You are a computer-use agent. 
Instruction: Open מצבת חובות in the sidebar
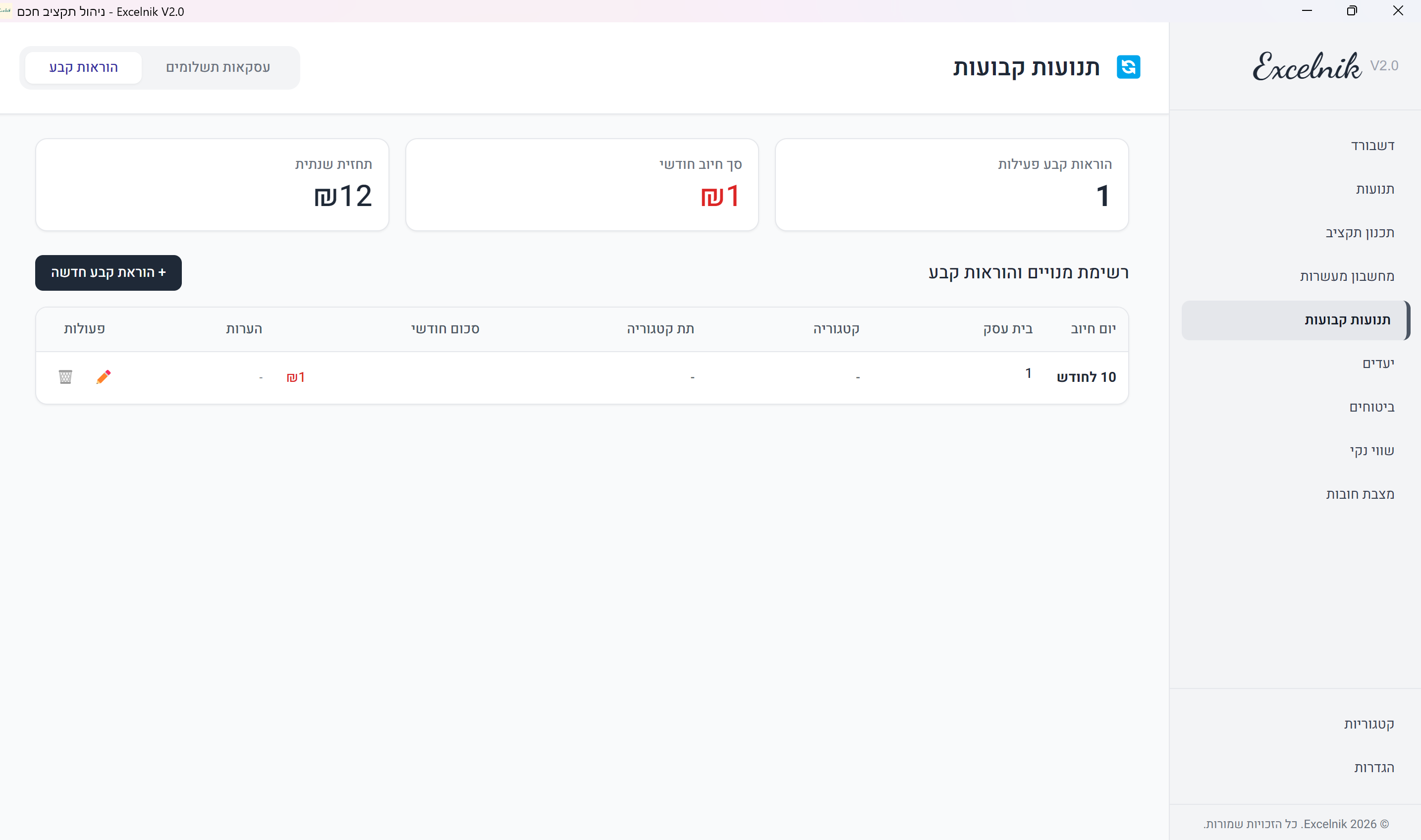(x=1359, y=495)
